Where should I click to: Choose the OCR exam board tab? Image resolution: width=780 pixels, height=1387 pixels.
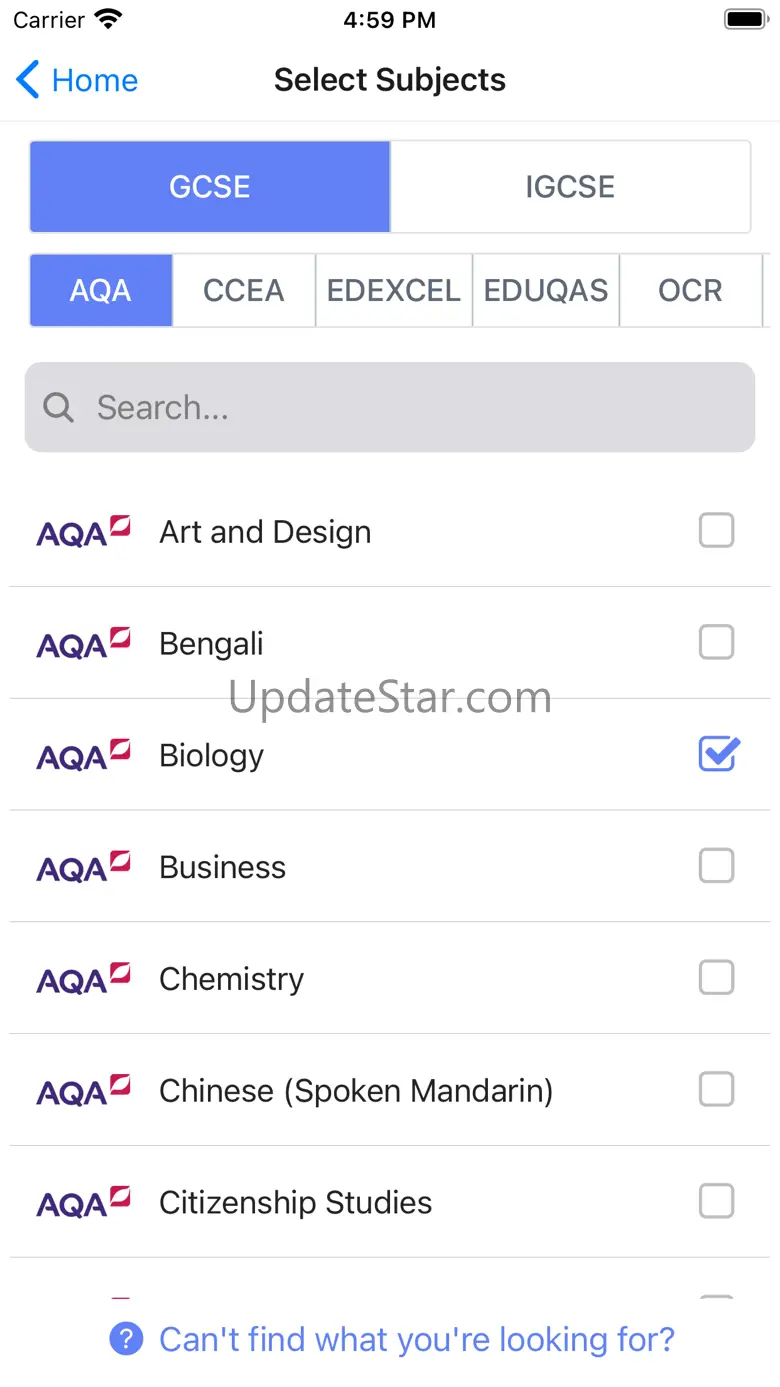(690, 291)
